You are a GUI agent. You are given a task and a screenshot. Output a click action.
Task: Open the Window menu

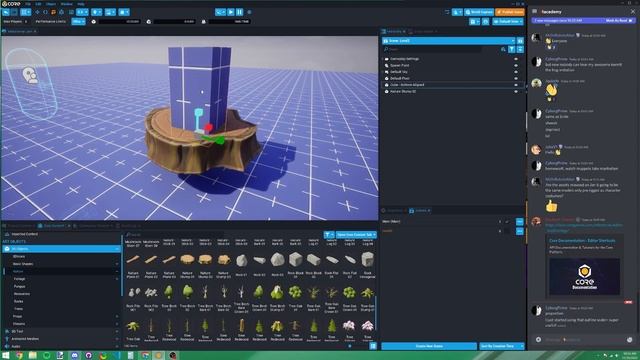click(x=67, y=4)
